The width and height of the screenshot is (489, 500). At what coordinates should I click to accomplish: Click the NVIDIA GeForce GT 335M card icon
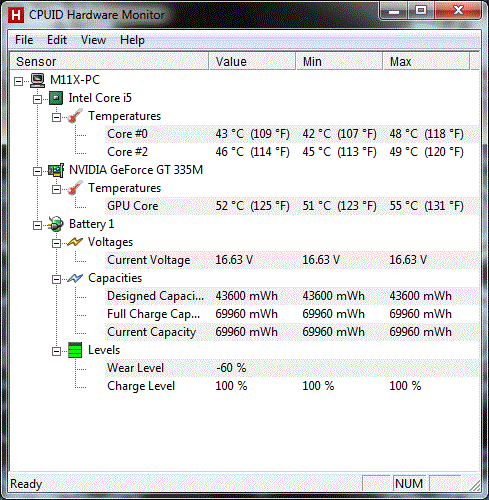click(x=56, y=170)
